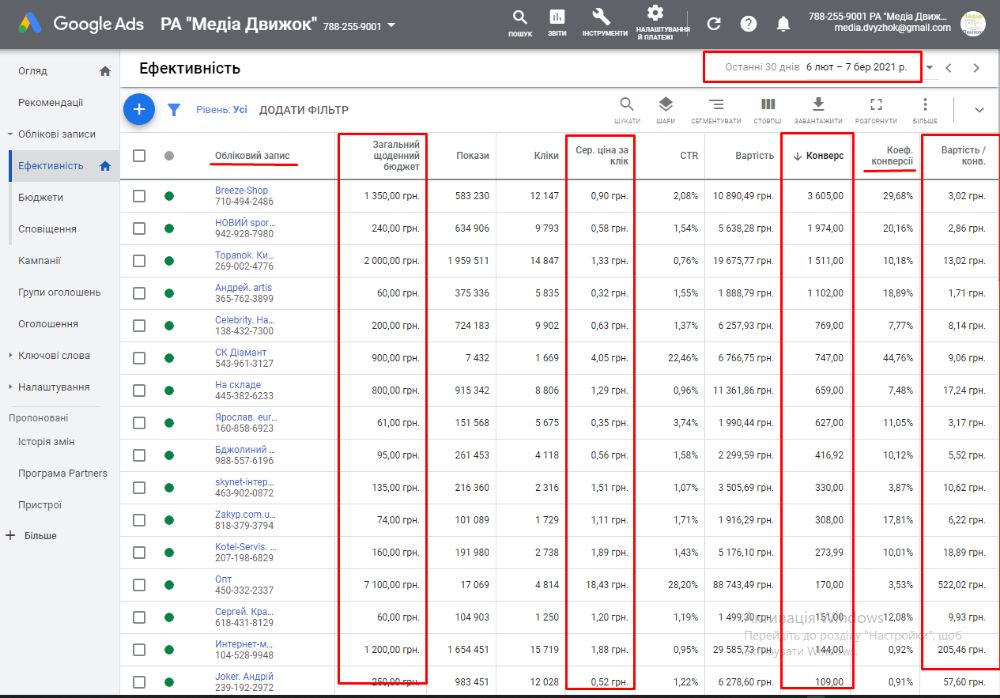Open Пристрої in the sidebar
Viewport: 1000px width, 698px height.
click(x=40, y=505)
